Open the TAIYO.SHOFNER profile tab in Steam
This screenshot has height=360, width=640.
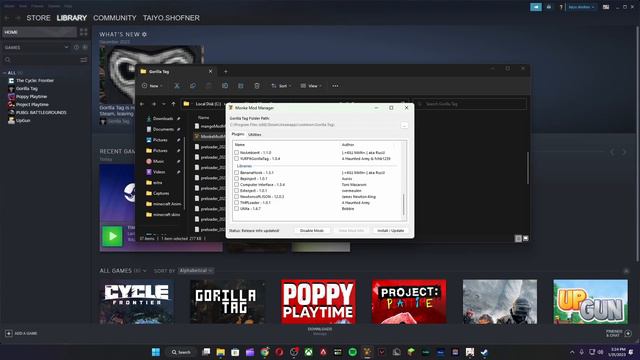[x=171, y=18]
